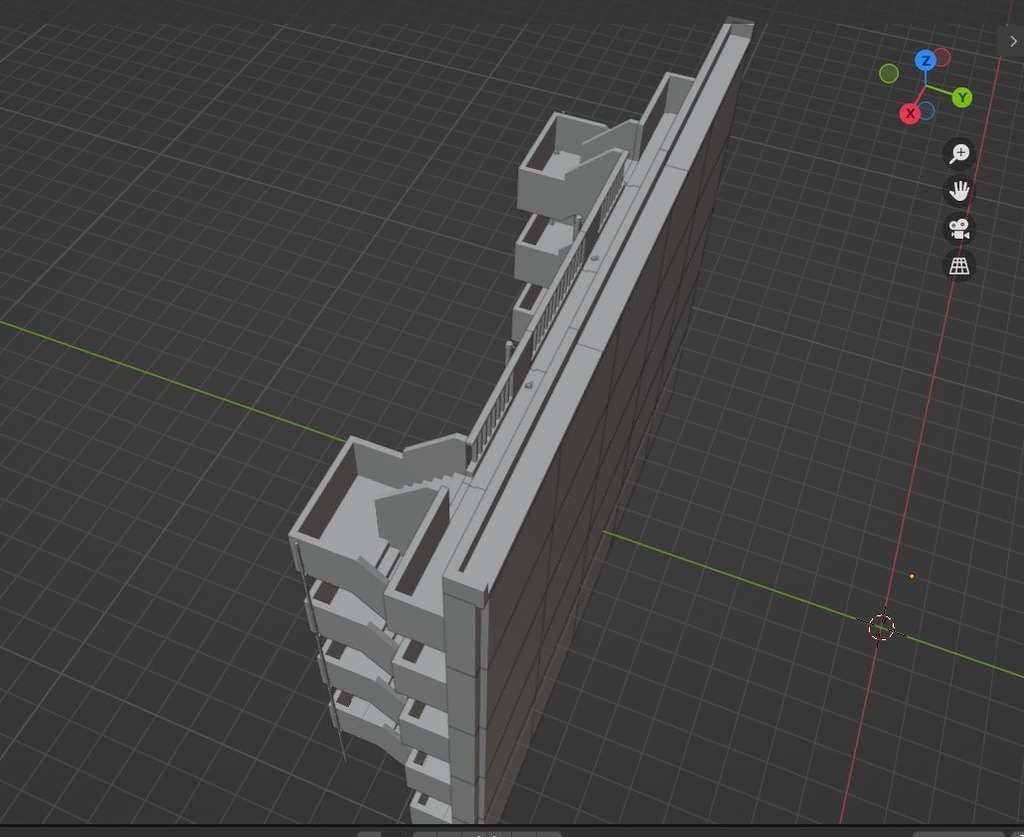Toggle the camera view icon
This screenshot has height=837, width=1024.
click(x=959, y=229)
